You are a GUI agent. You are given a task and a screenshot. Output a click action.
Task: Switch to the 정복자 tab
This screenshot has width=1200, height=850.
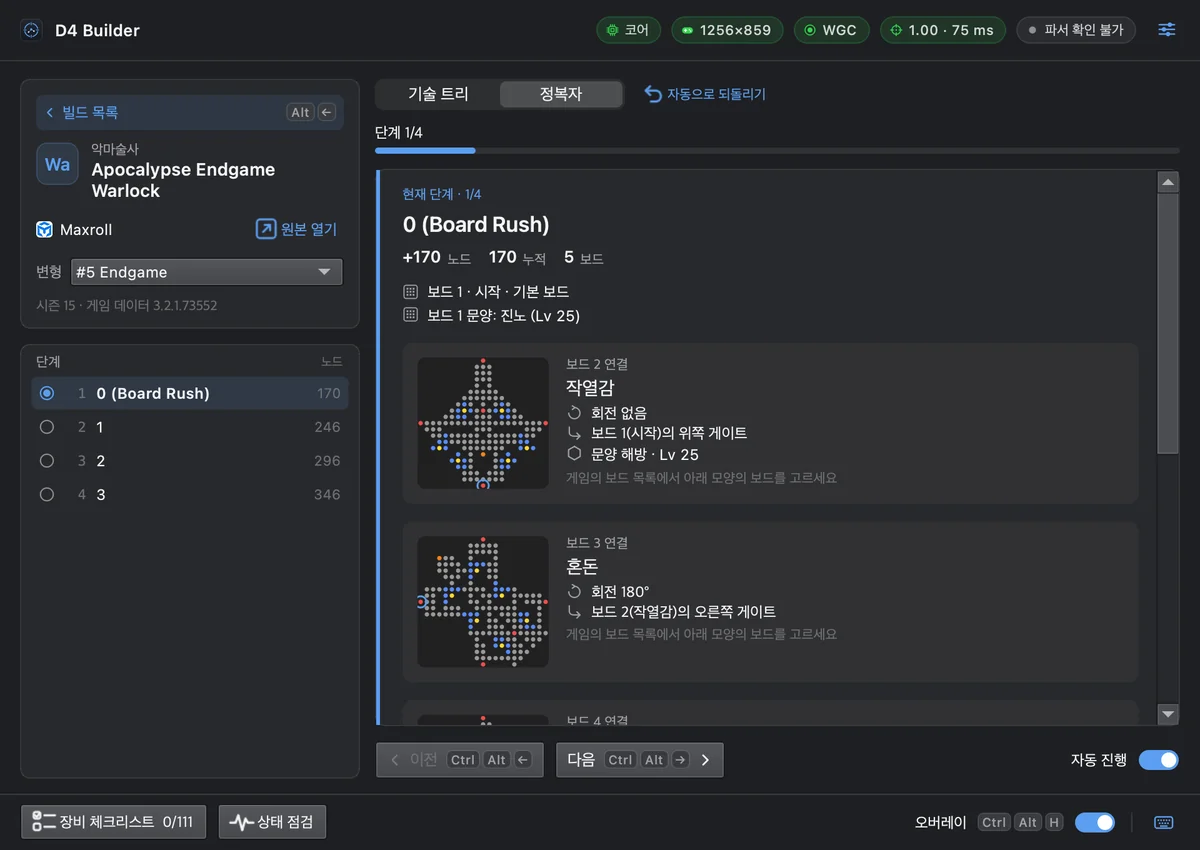point(561,94)
